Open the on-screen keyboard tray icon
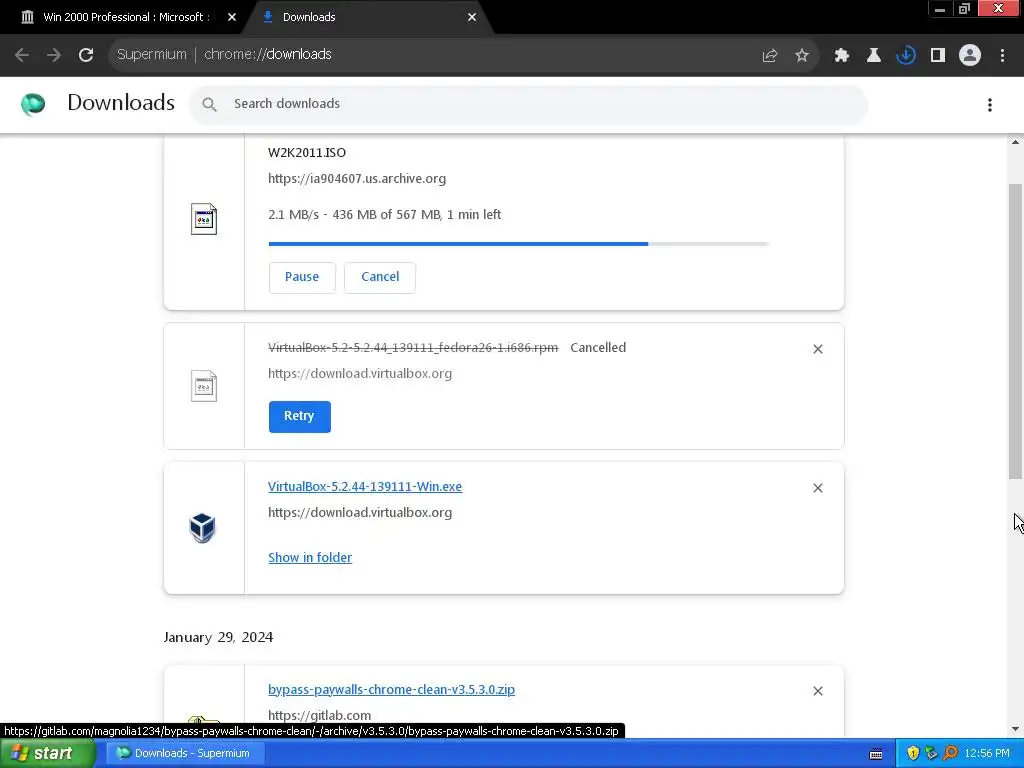This screenshot has height=768, width=1024. coord(876,754)
